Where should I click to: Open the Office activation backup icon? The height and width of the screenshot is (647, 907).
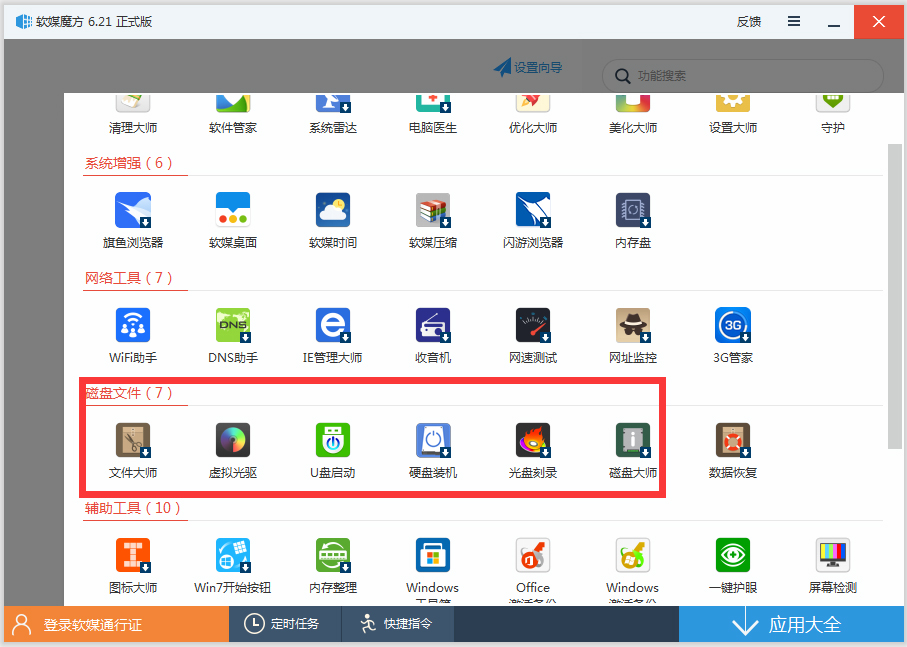tap(533, 555)
